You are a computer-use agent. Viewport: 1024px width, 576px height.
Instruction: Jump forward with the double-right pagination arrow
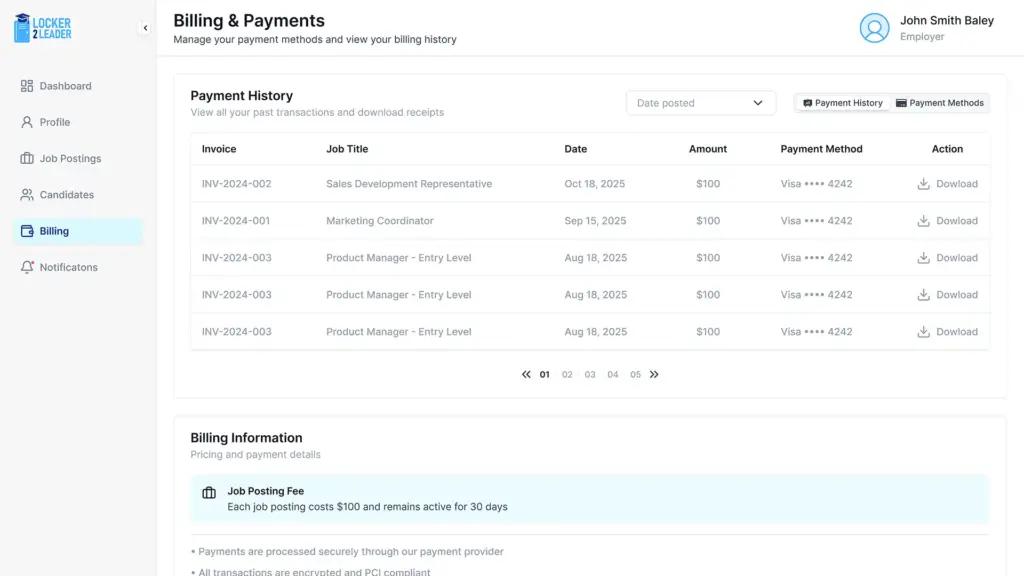pyautogui.click(x=654, y=375)
